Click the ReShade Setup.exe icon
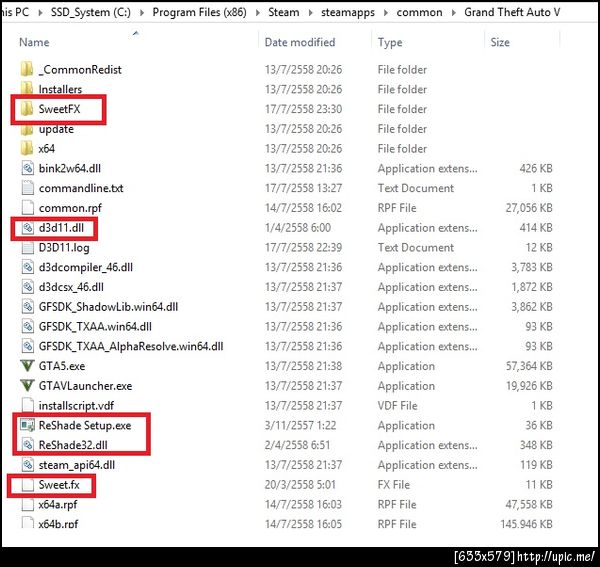Viewport: 600px width, 567px height. tap(28, 425)
